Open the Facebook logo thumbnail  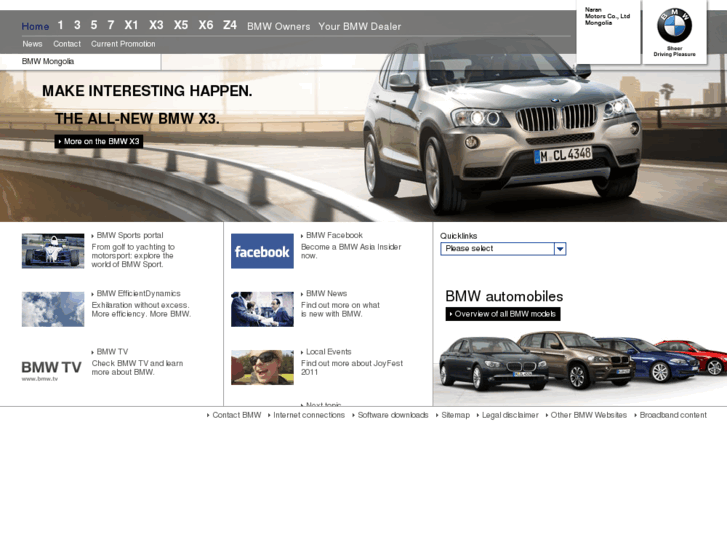coord(262,251)
